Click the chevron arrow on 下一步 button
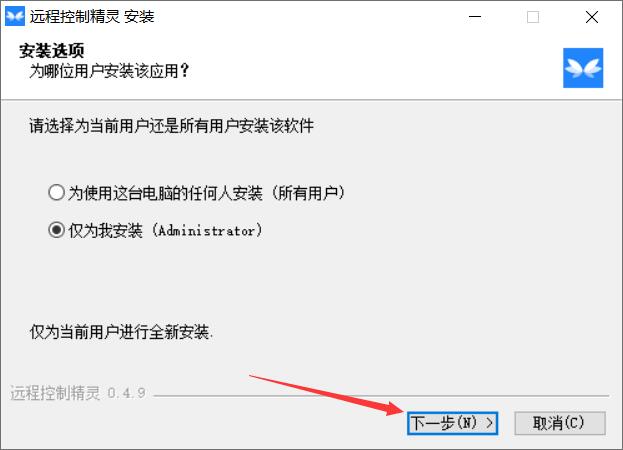The width and height of the screenshot is (623, 450). (490, 423)
